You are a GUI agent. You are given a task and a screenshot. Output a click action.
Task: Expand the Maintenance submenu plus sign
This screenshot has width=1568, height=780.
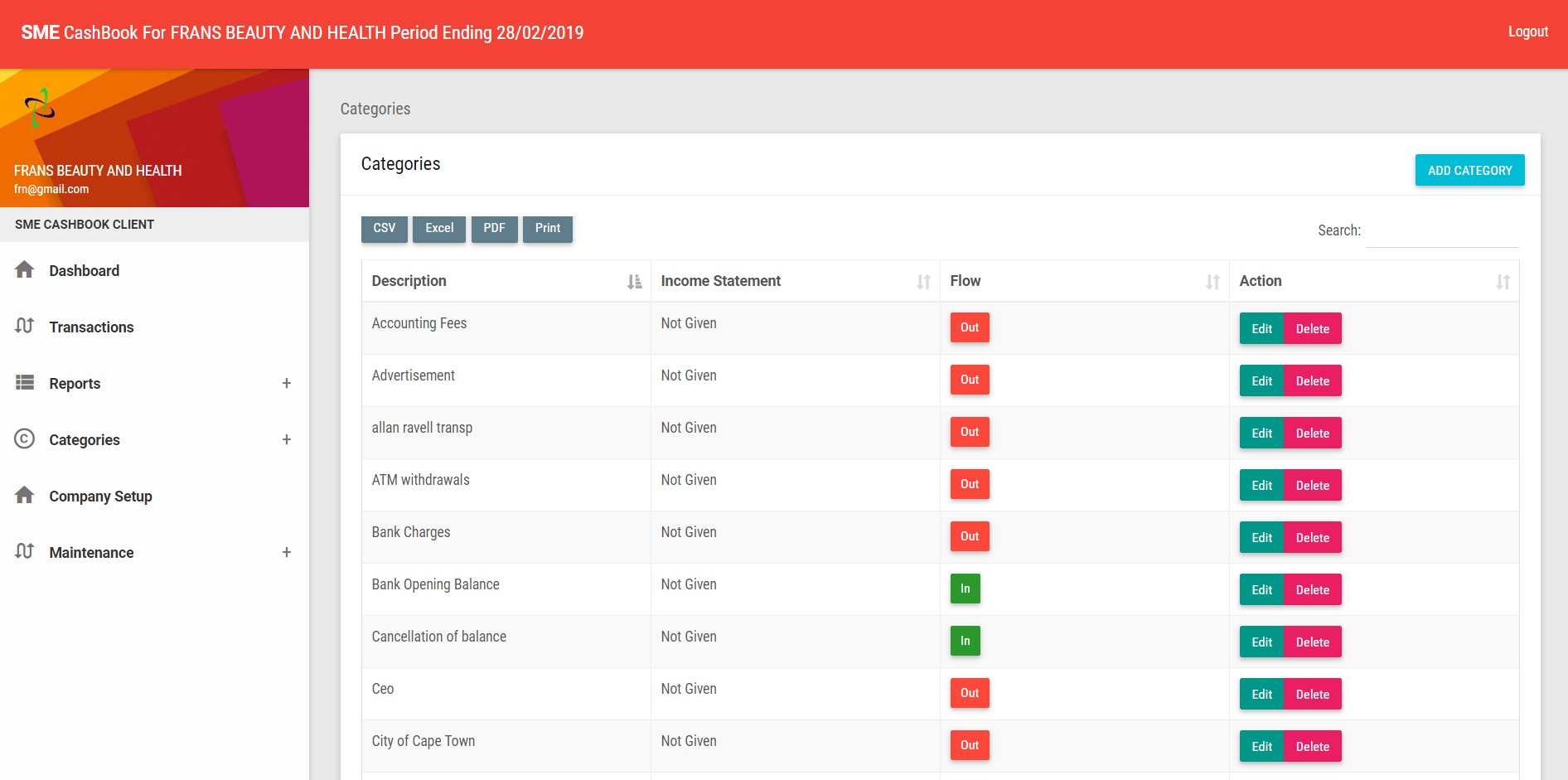pyautogui.click(x=287, y=552)
